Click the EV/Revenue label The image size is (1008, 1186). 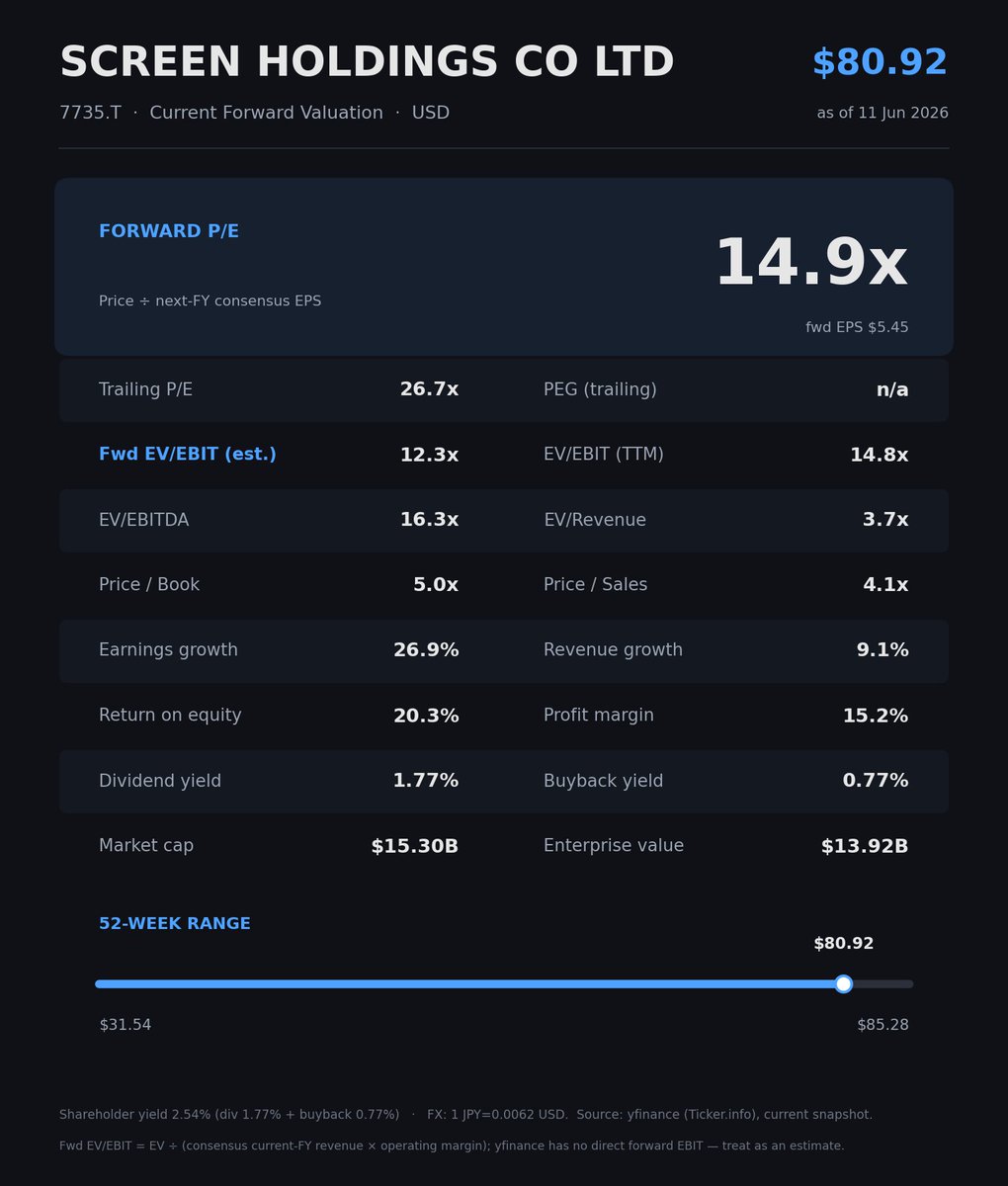click(x=595, y=520)
